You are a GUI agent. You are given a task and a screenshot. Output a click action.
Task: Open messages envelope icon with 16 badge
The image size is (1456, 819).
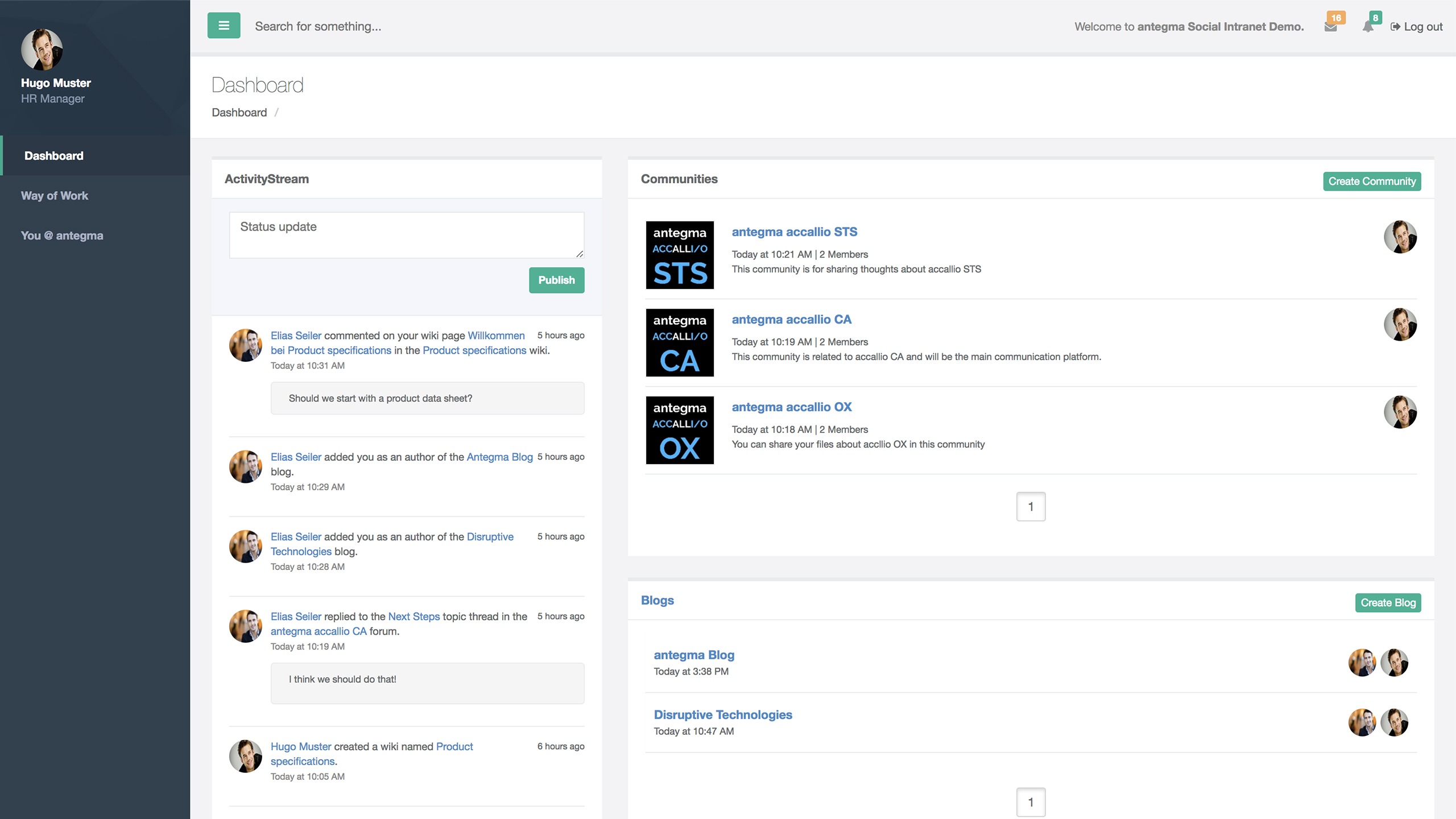coord(1331,26)
